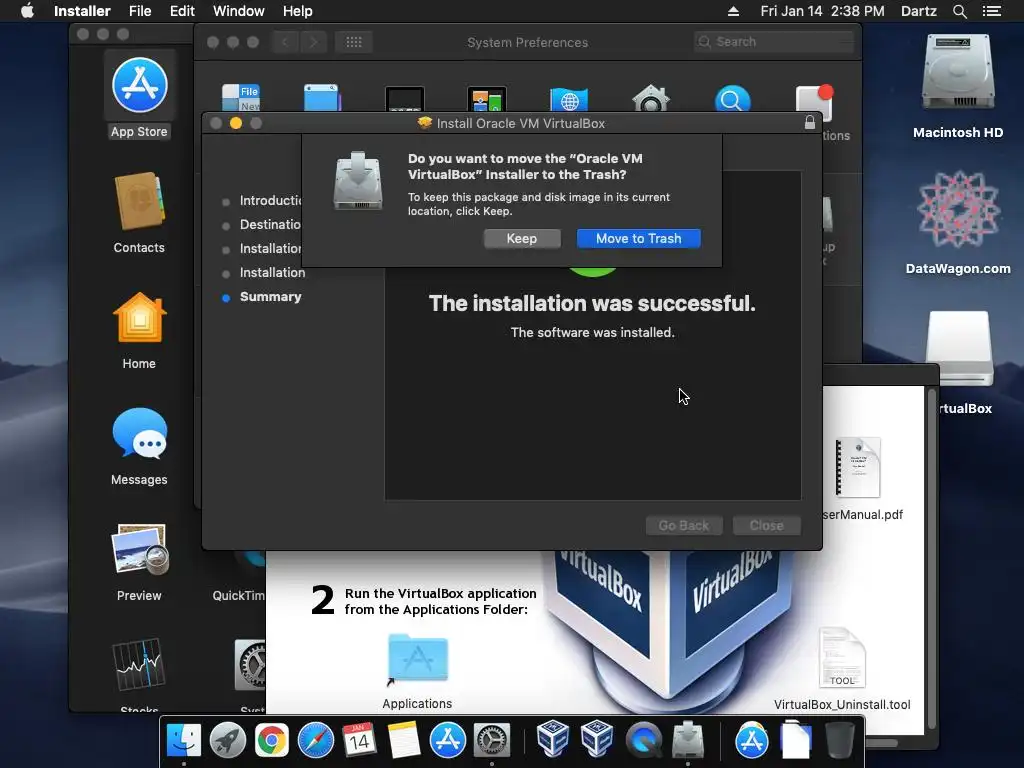Open the Apple menu
Image resolution: width=1024 pixels, height=768 pixels.
[x=27, y=11]
